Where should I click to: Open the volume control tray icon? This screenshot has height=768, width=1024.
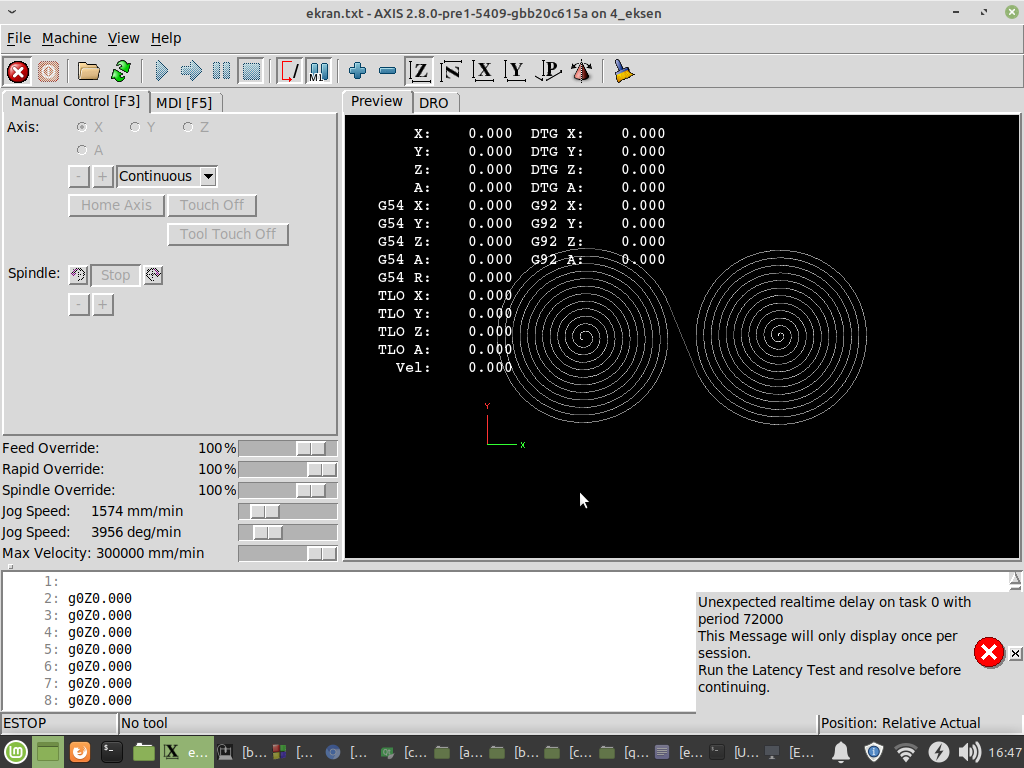[970, 752]
